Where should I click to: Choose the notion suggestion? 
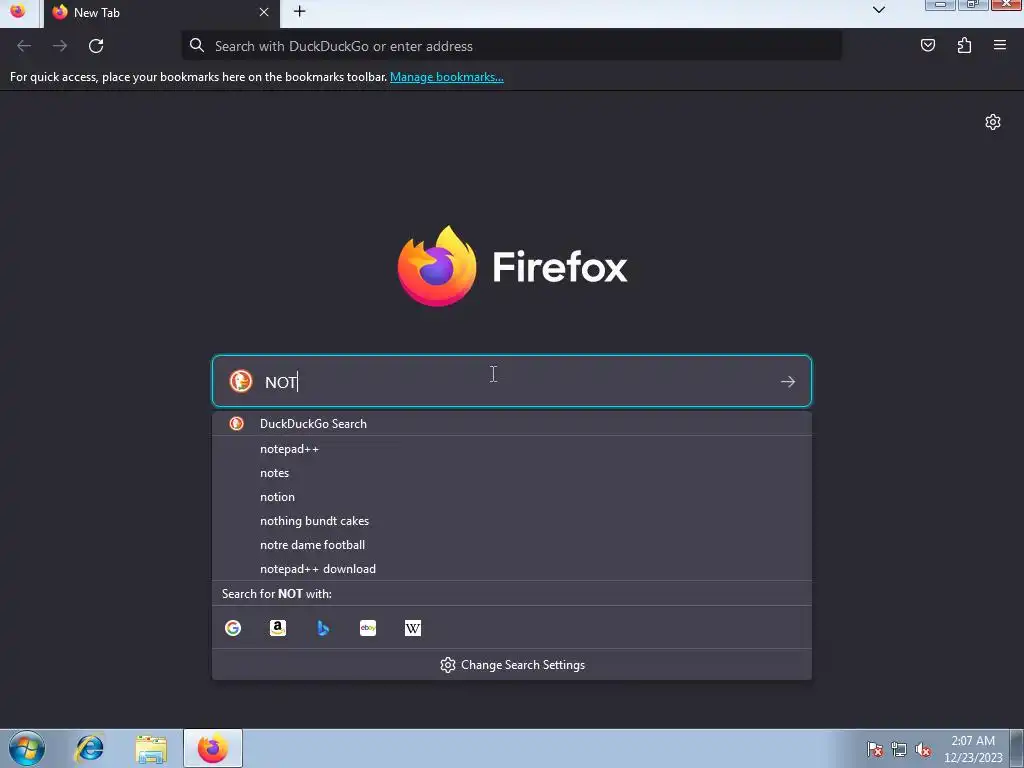click(x=511, y=497)
